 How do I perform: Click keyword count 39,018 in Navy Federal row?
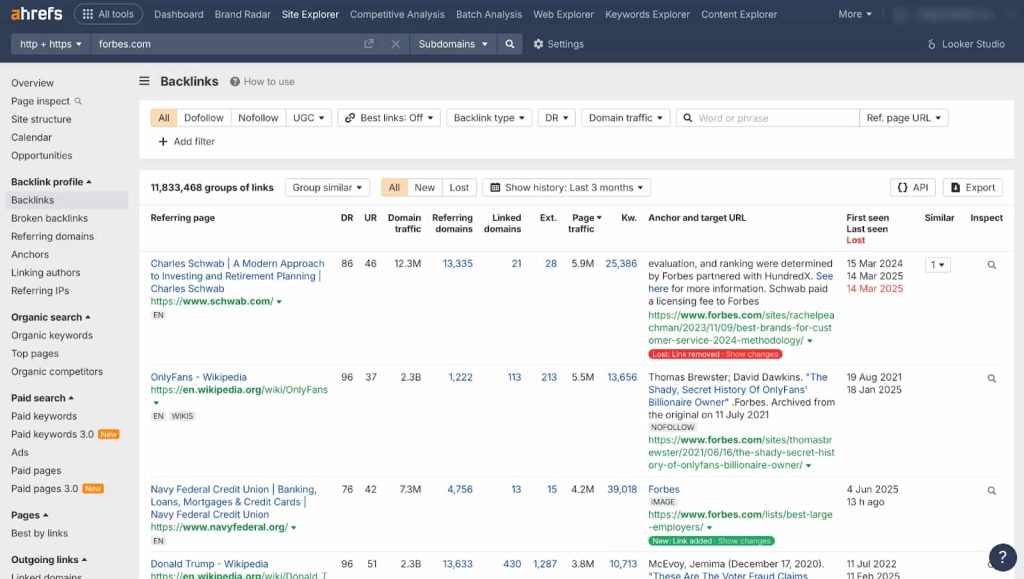[622, 490]
